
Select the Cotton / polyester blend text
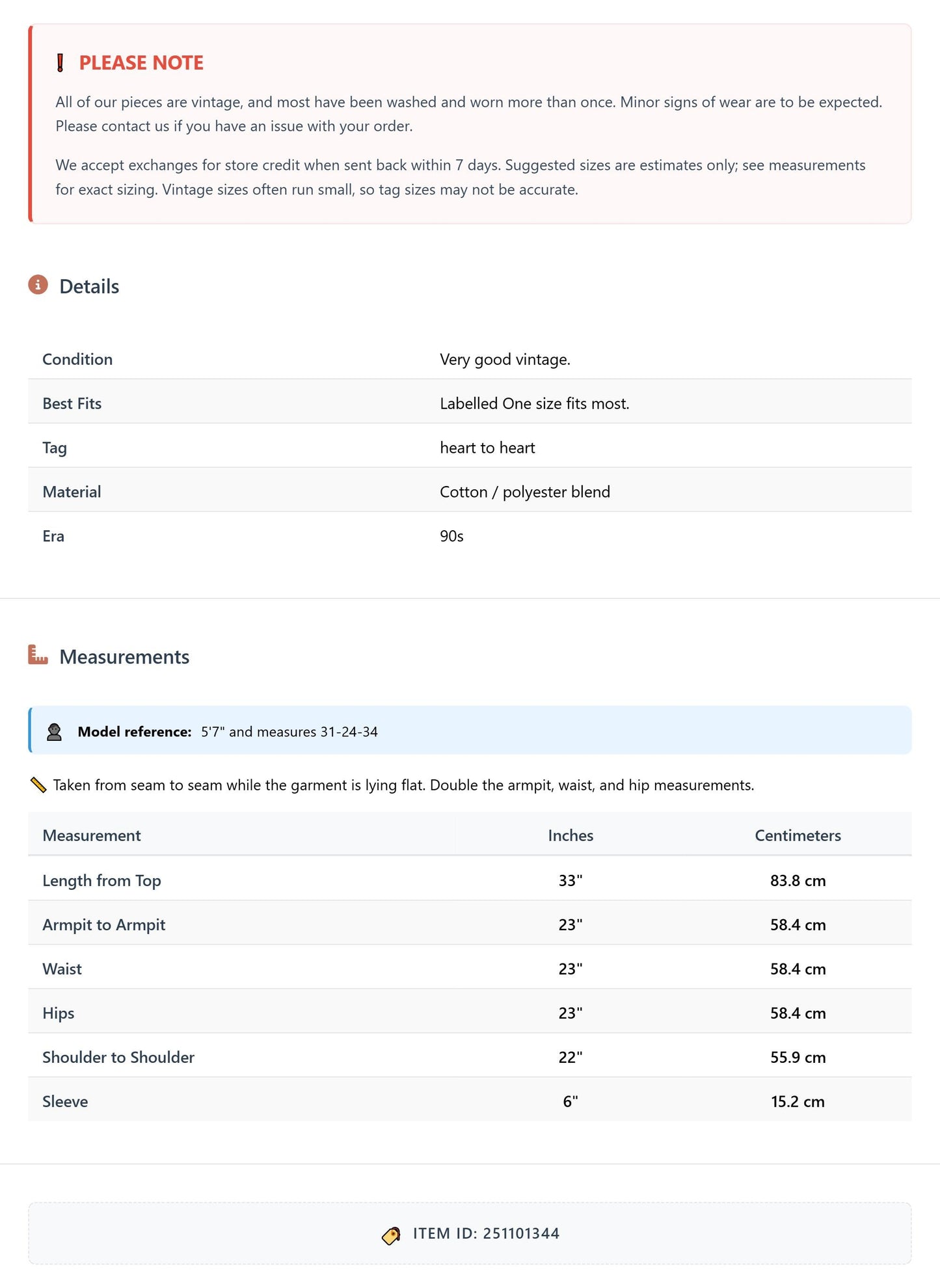[x=525, y=492]
